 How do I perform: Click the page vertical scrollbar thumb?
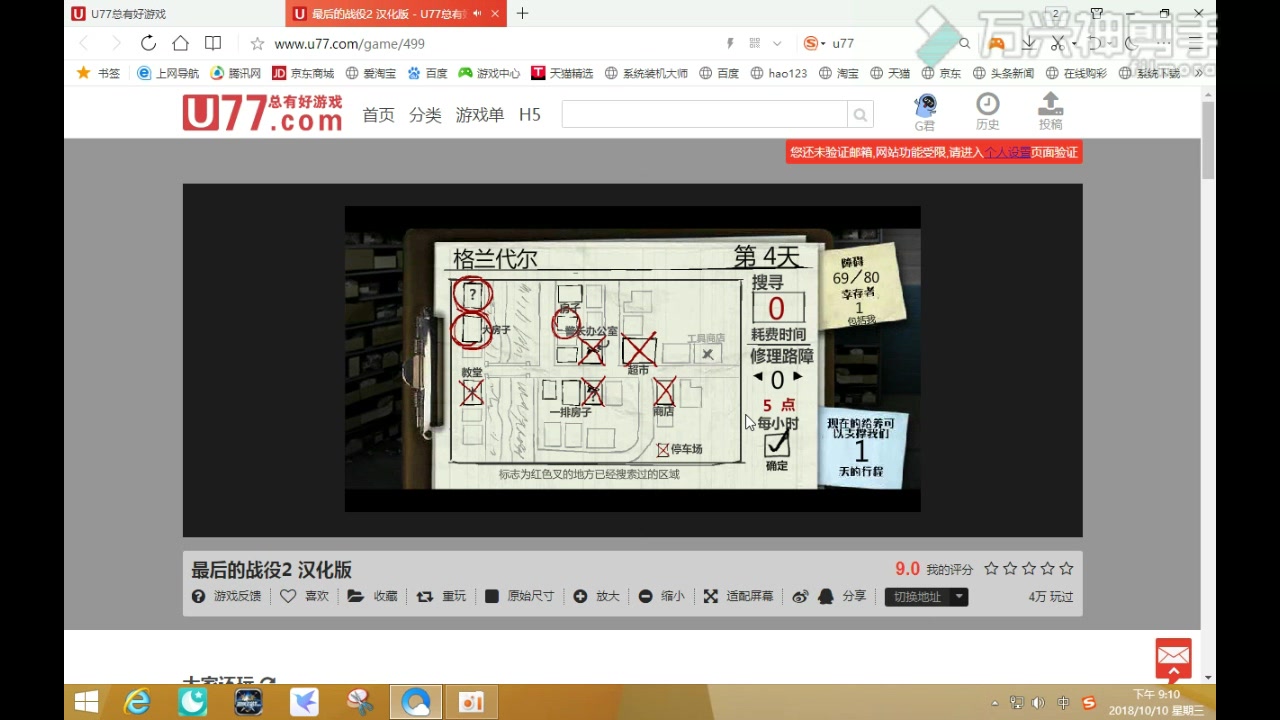tap(1208, 140)
